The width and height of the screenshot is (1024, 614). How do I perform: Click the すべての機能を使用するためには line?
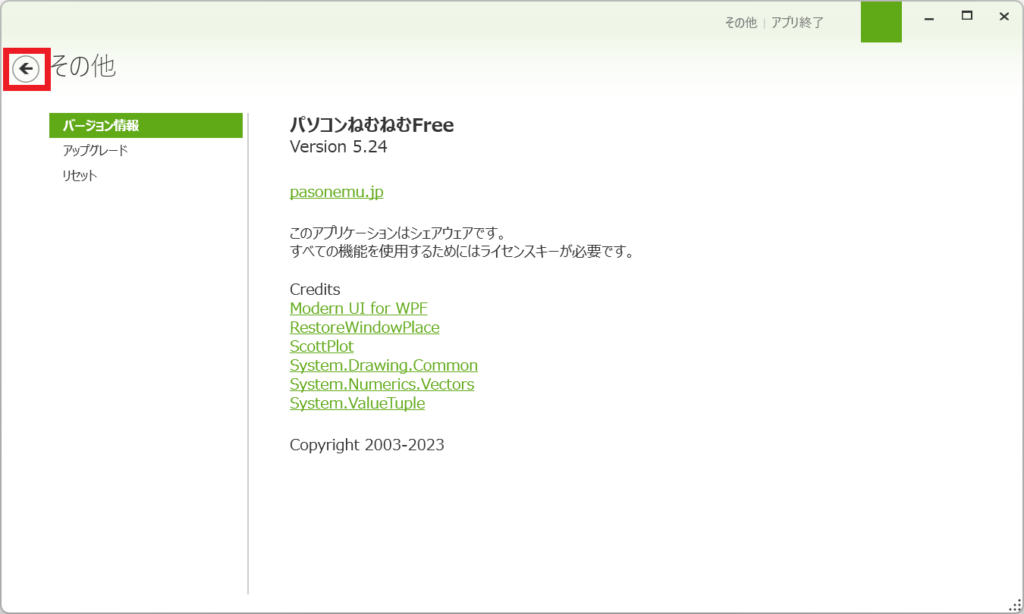pos(462,251)
